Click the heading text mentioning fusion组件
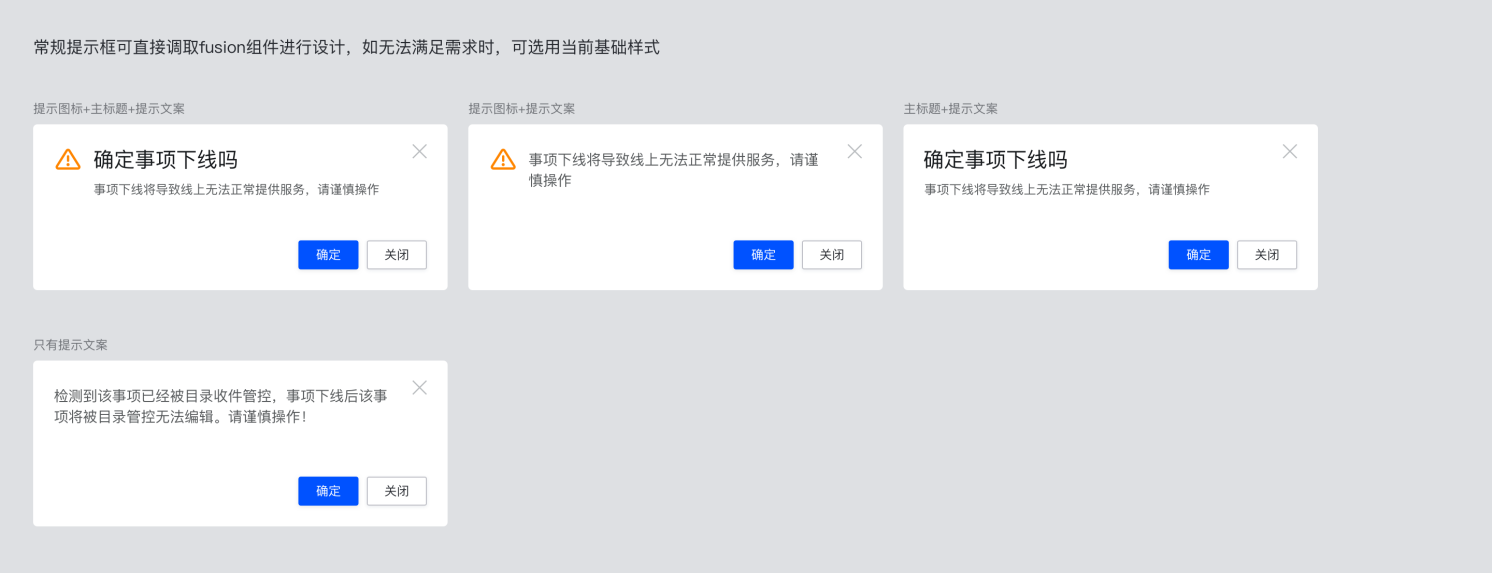Viewport: 1492px width, 573px height. [346, 47]
